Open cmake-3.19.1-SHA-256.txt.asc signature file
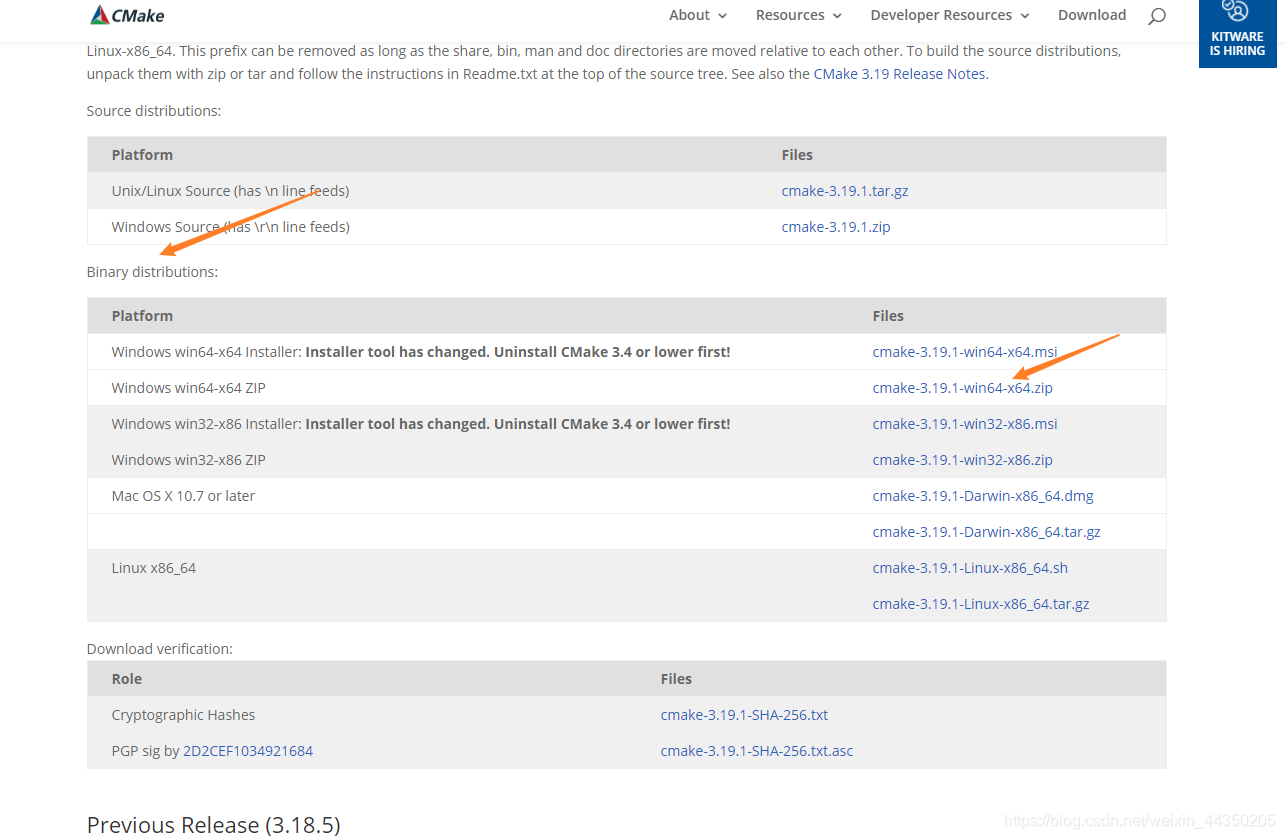1285x839 pixels. pyautogui.click(x=757, y=751)
